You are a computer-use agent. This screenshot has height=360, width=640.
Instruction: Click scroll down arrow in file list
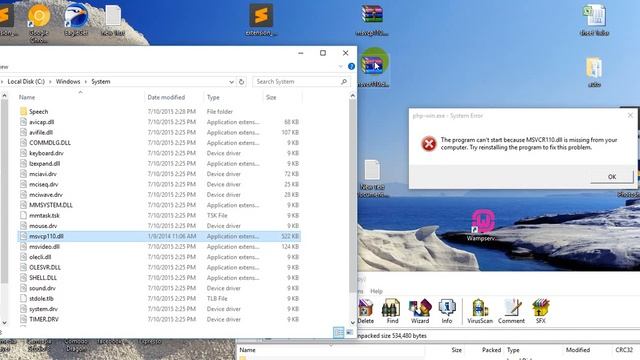point(353,322)
